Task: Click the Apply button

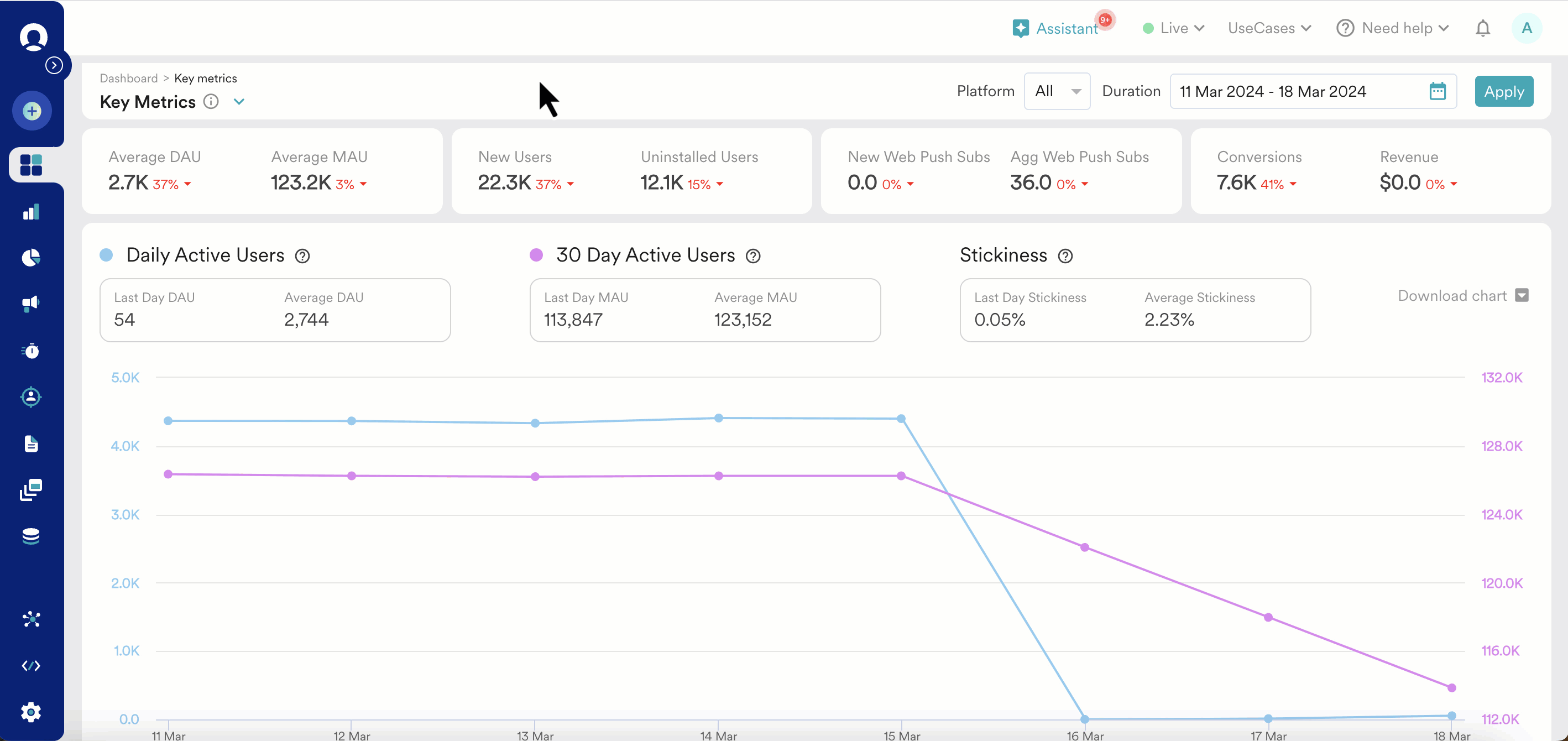Action: point(1503,91)
